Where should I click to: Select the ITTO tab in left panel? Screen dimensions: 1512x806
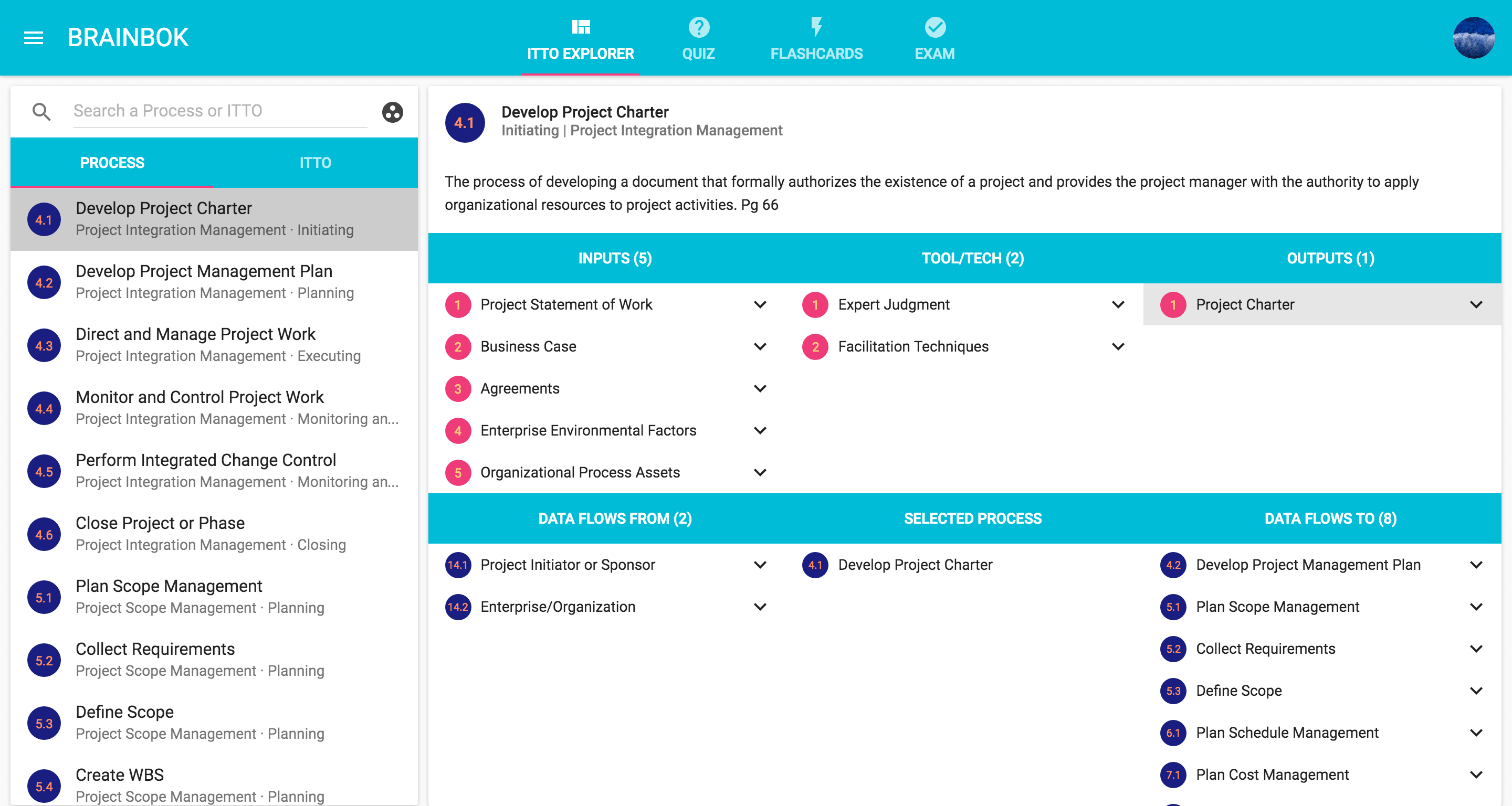click(316, 162)
